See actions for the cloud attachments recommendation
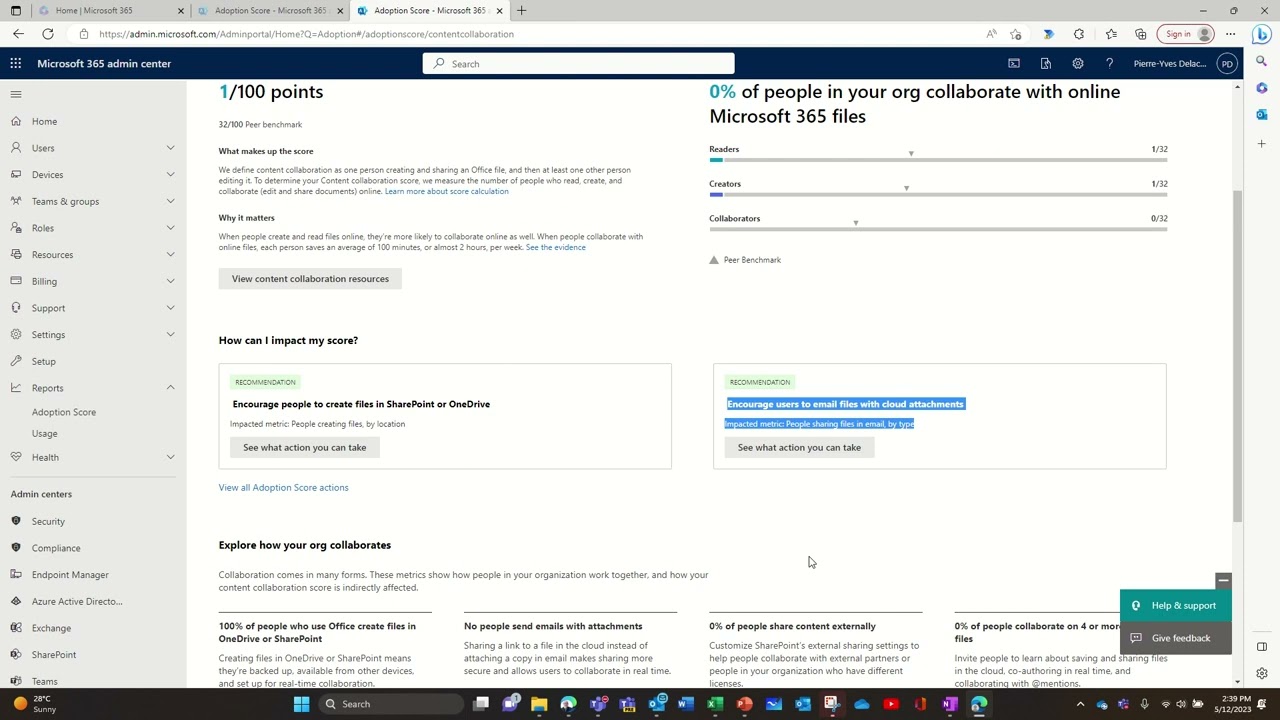Screen dimensions: 1280x720 pyautogui.click(x=799, y=447)
